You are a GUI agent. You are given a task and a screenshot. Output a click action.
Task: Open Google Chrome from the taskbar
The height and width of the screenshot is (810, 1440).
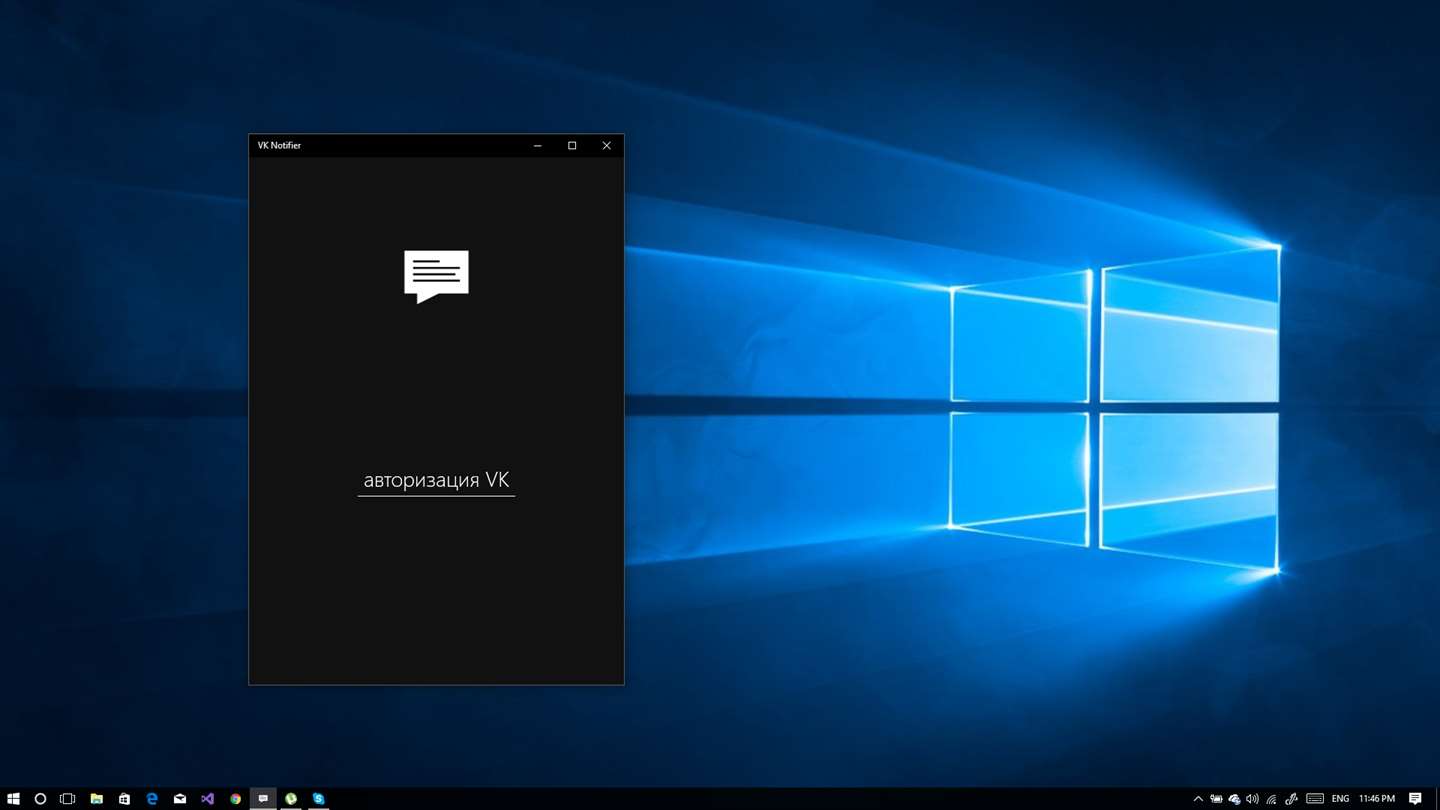point(236,799)
